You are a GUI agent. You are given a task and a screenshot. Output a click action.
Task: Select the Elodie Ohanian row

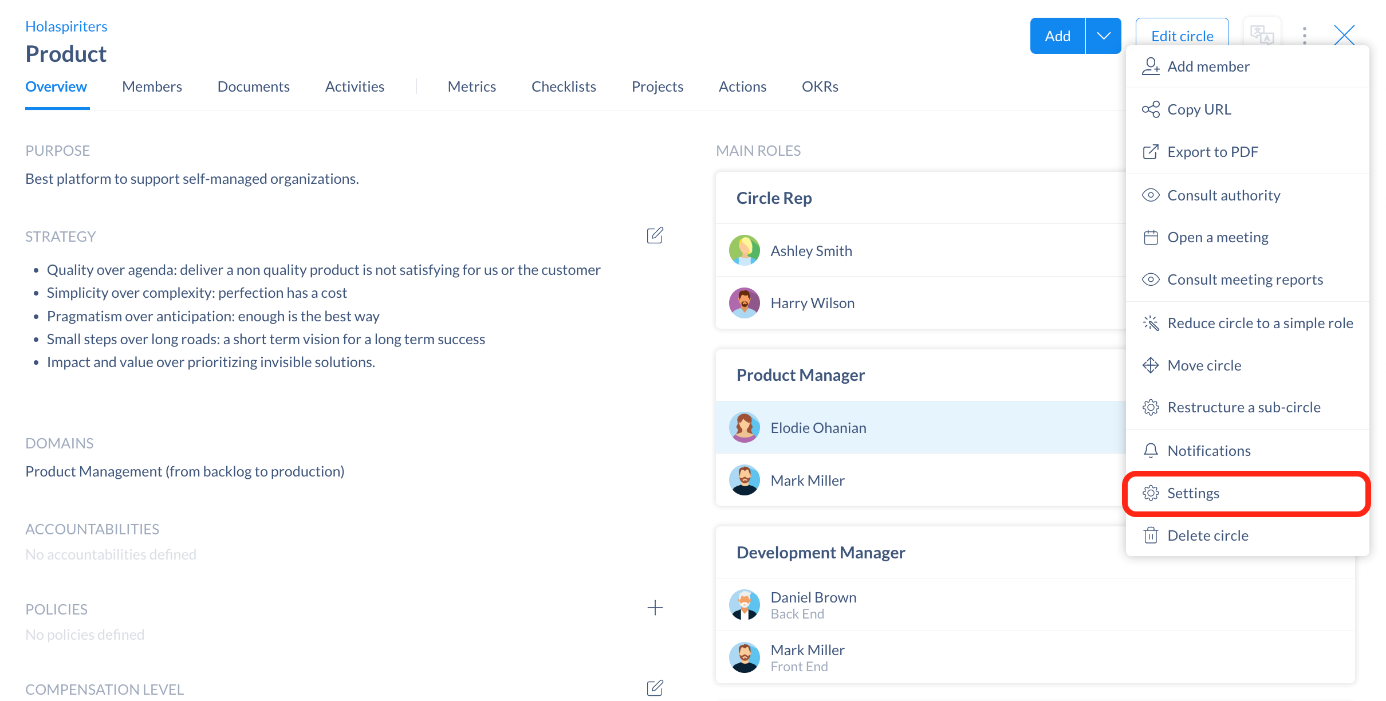[x=921, y=428]
